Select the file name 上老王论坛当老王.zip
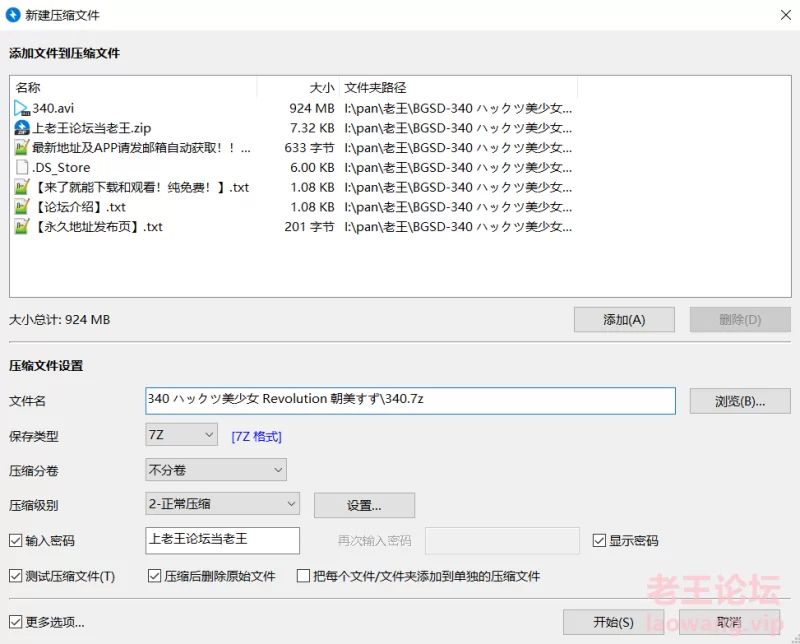 92,128
